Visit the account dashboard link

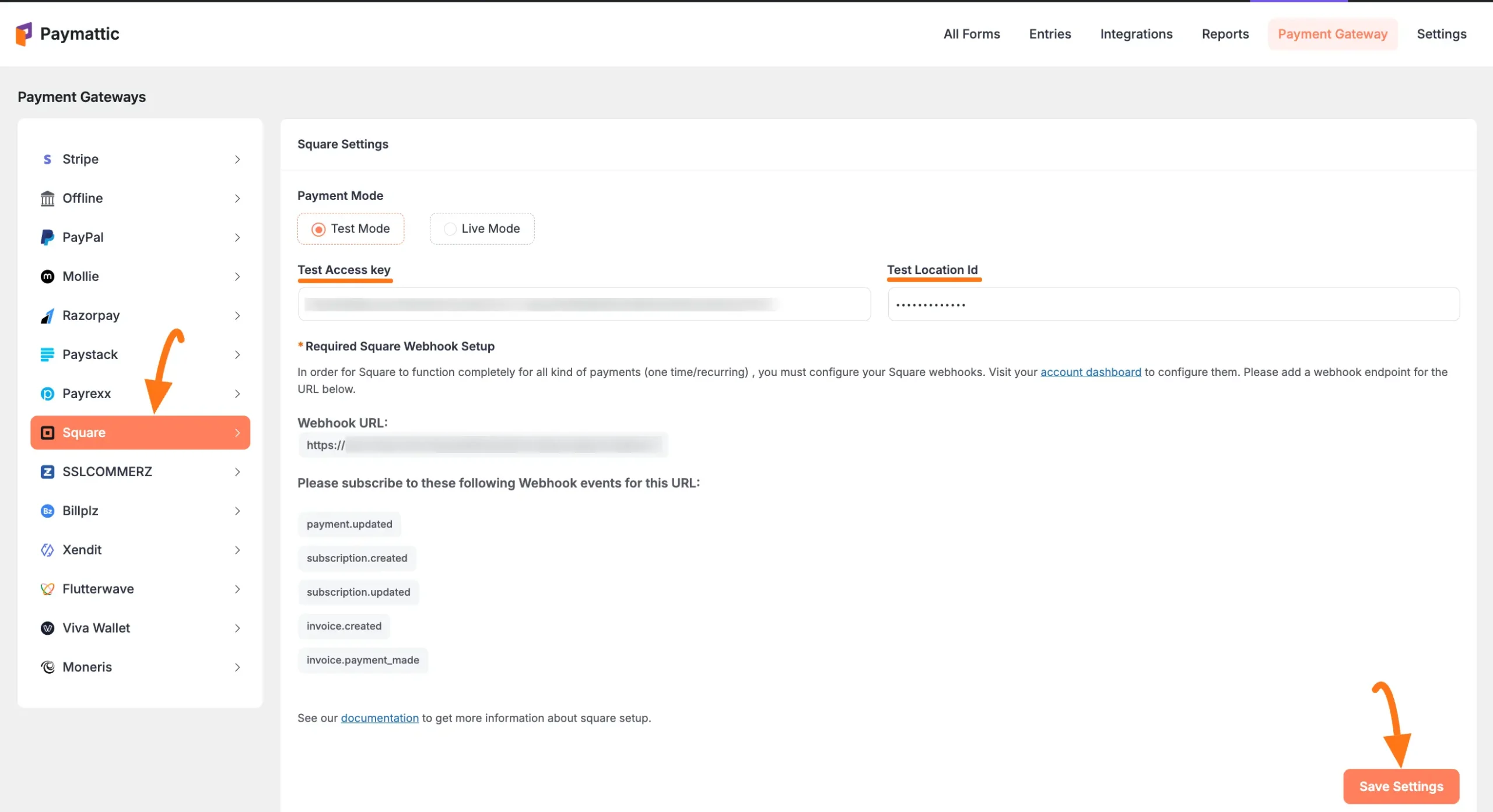(1090, 372)
